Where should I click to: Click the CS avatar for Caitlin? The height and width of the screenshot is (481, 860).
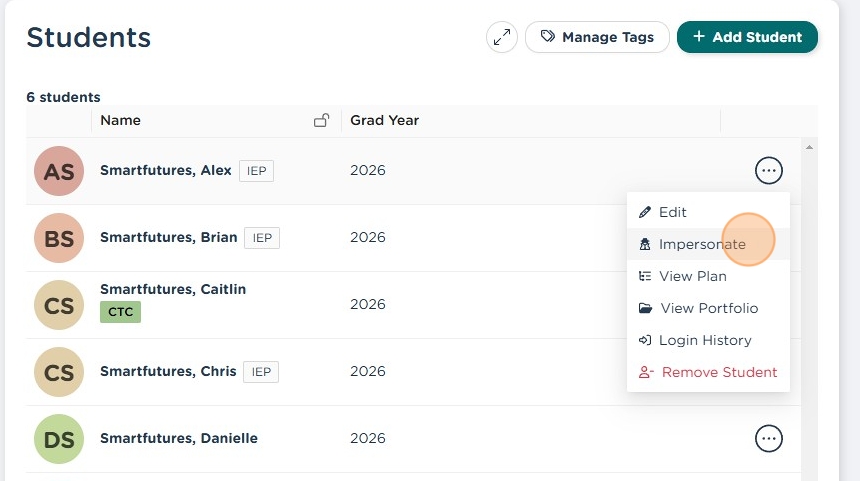pyautogui.click(x=59, y=305)
